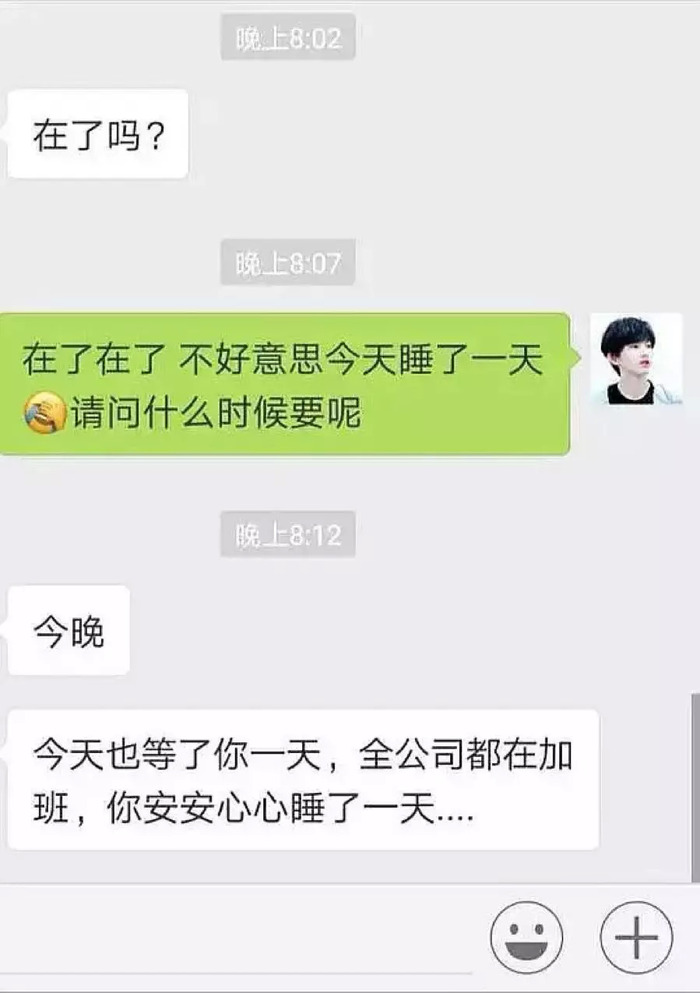Click the chat scrollbar thumb on right edge
This screenshot has height=993, width=700.
[695, 787]
